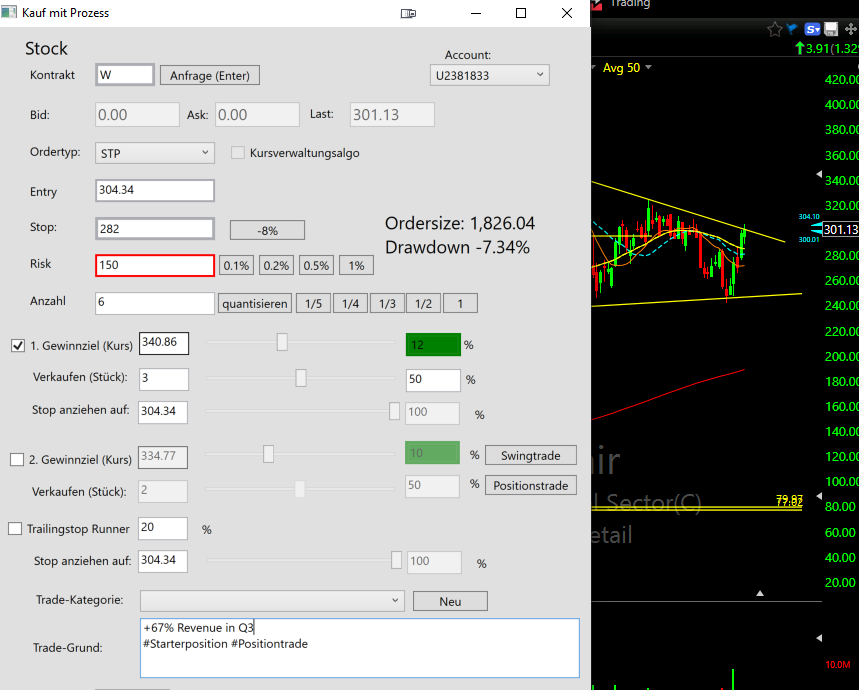Open the Trade-Kategorie dropdown
Image resolution: width=859 pixels, height=690 pixels.
tap(272, 601)
